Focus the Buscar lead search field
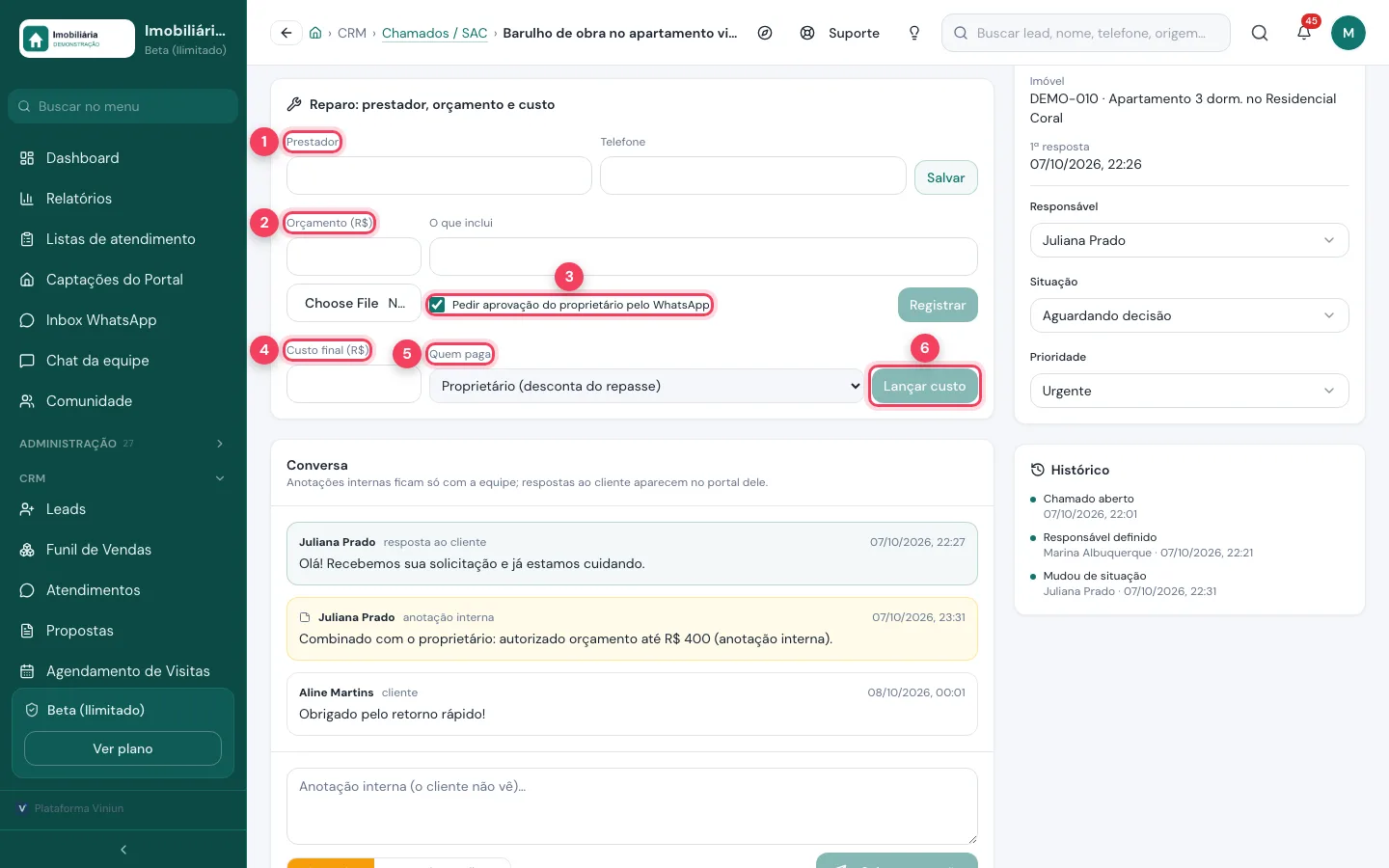The height and width of the screenshot is (868, 1389). point(1086,33)
